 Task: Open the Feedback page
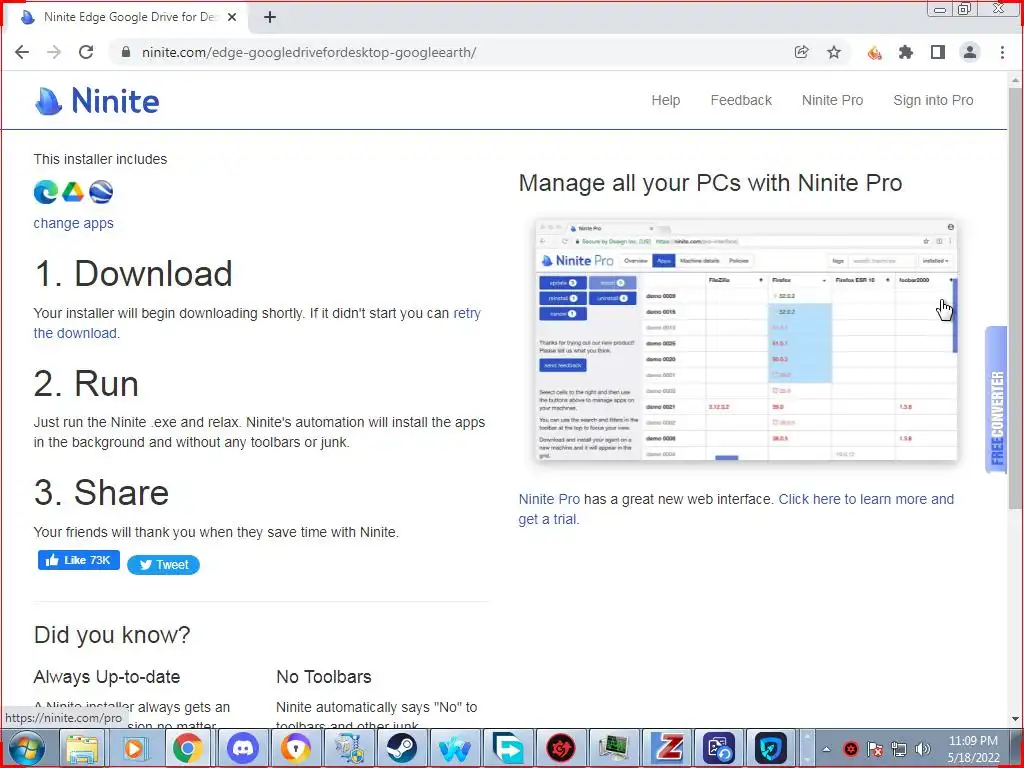click(x=741, y=101)
